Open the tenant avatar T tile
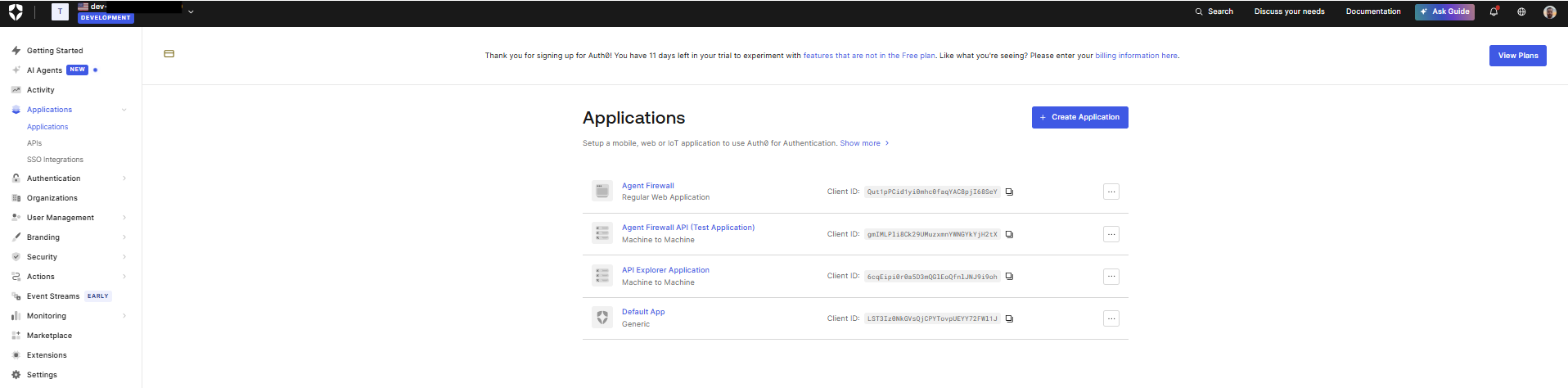 tap(60, 11)
